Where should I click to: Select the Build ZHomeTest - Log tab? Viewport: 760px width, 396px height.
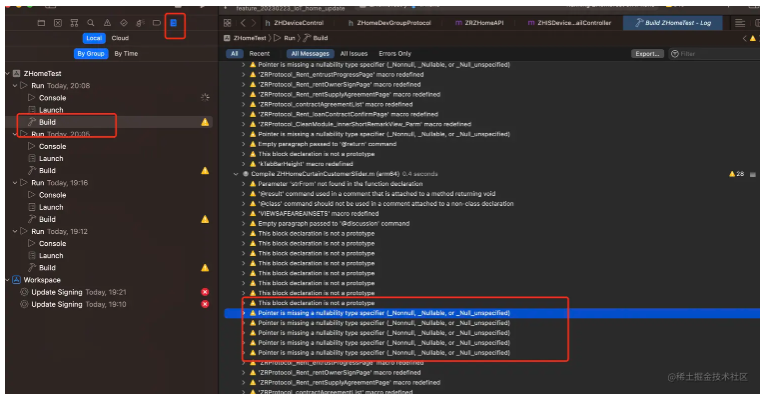[x=673, y=23]
